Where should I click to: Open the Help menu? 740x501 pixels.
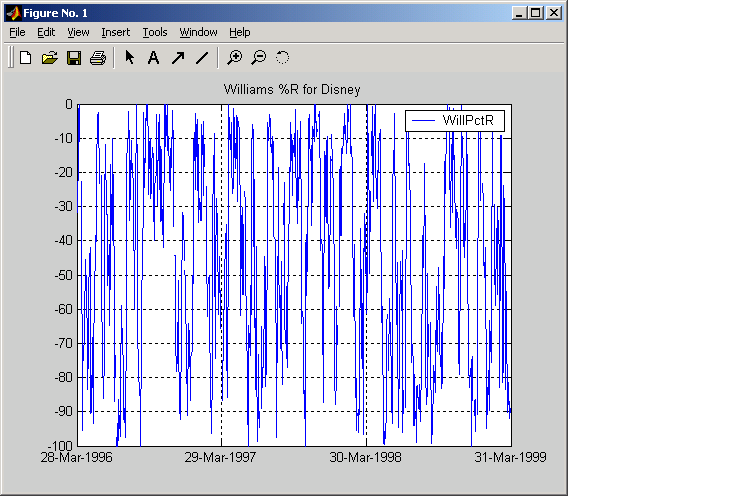240,32
